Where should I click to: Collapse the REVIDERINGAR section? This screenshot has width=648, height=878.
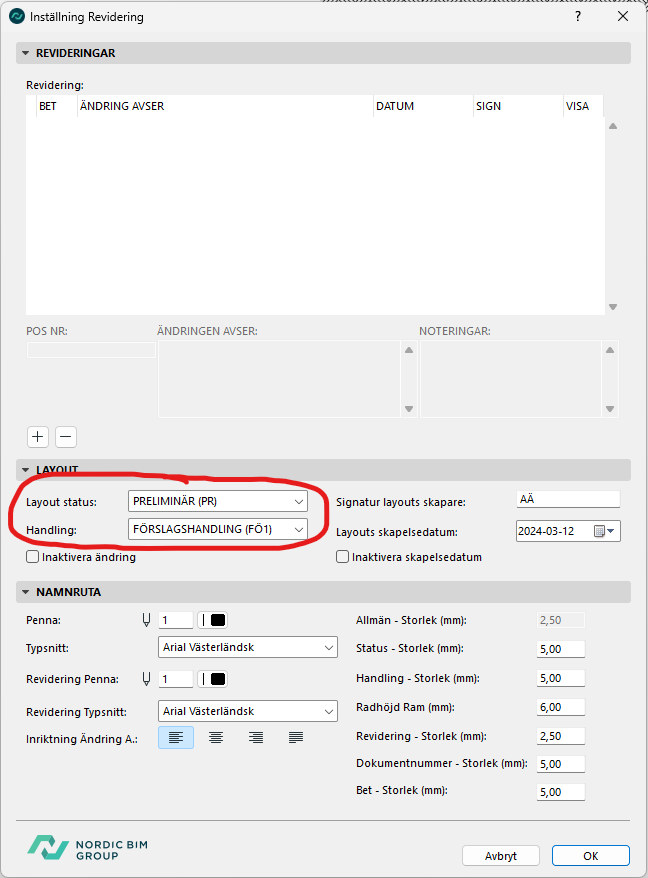[24, 53]
